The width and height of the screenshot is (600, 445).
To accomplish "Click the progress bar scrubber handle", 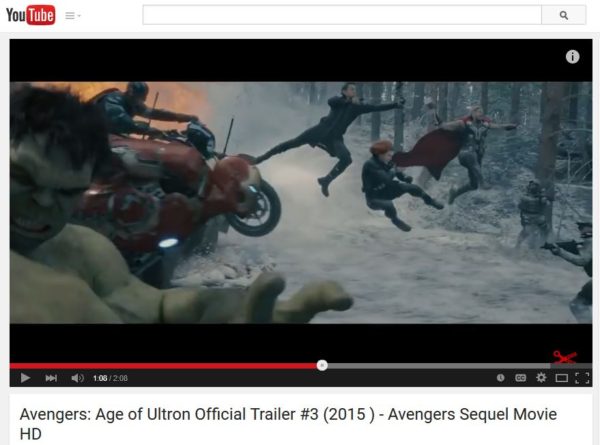I will pyautogui.click(x=322, y=365).
